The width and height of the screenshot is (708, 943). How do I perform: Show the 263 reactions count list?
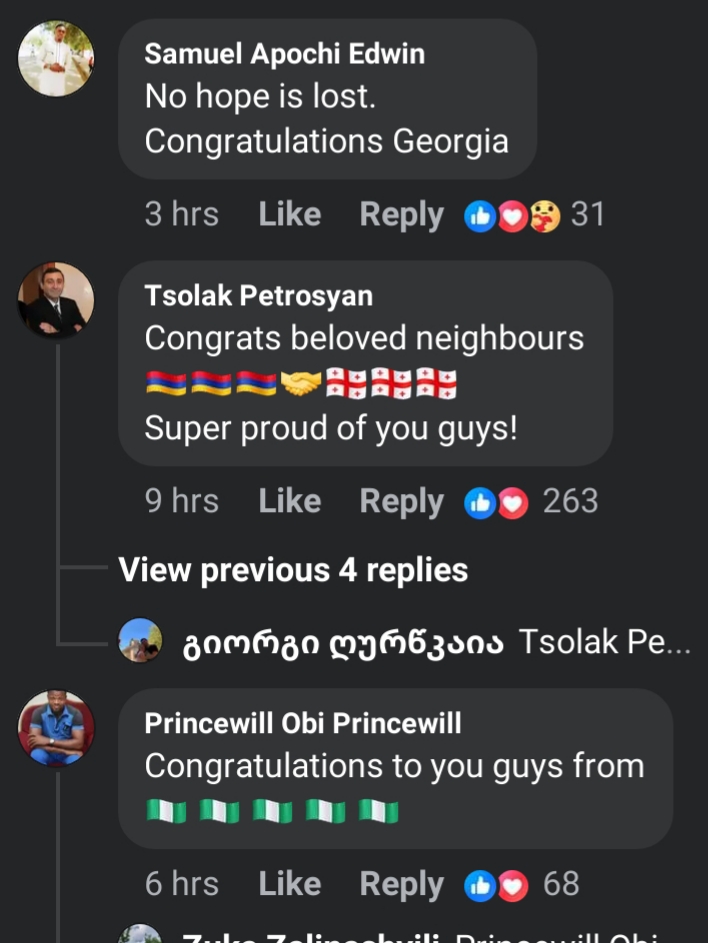[570, 502]
